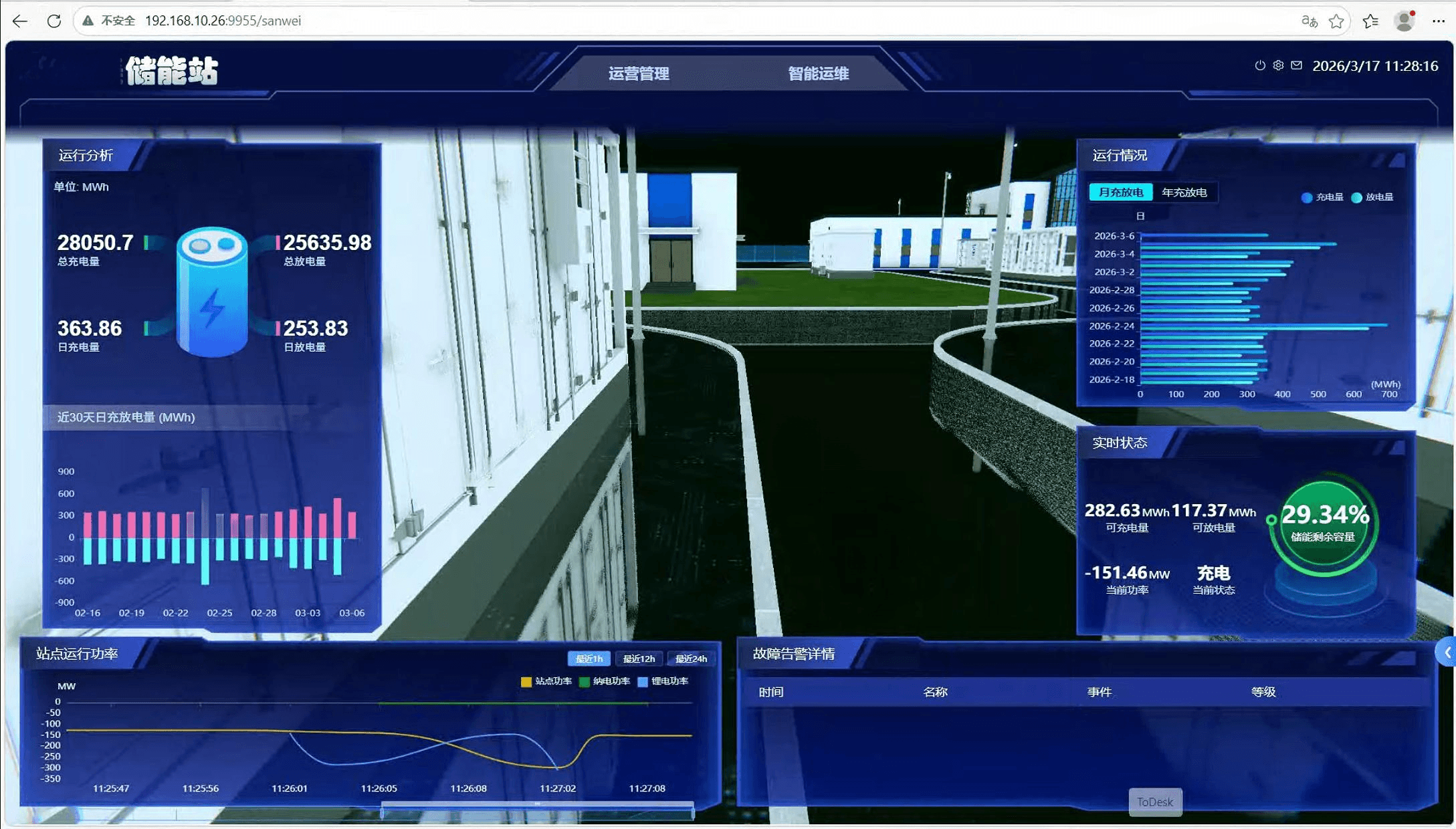
Task: Toggle the 充电量 legend series
Action: [1322, 197]
